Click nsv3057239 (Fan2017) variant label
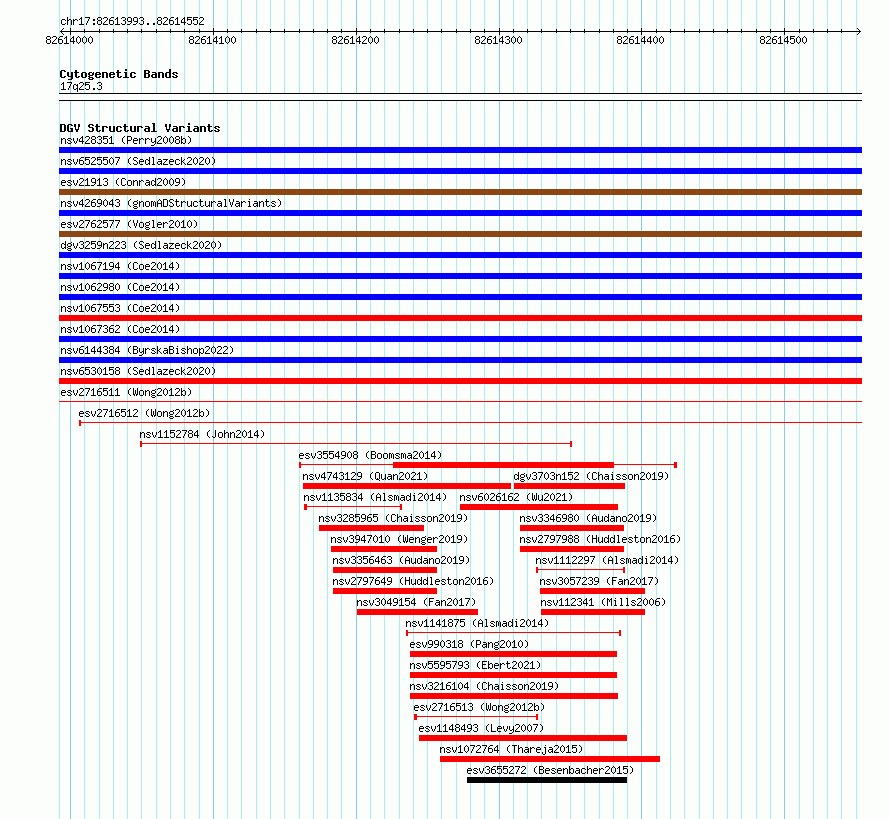 [x=599, y=581]
